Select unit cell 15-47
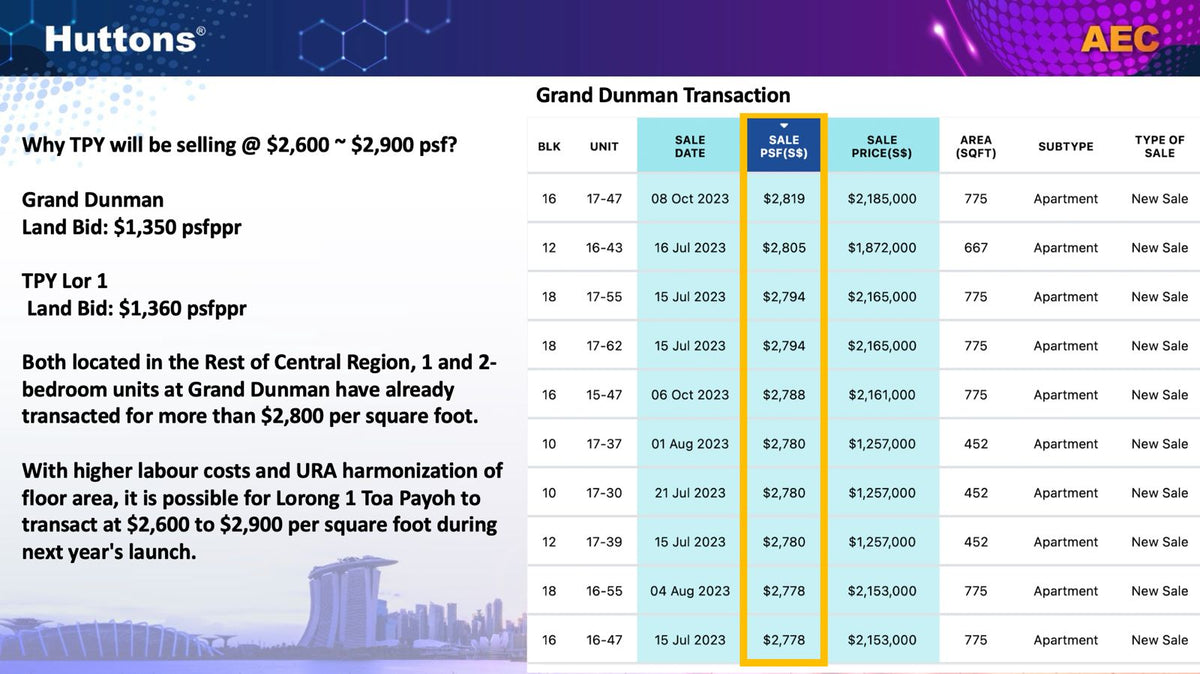This screenshot has height=674, width=1200. pyautogui.click(x=604, y=395)
